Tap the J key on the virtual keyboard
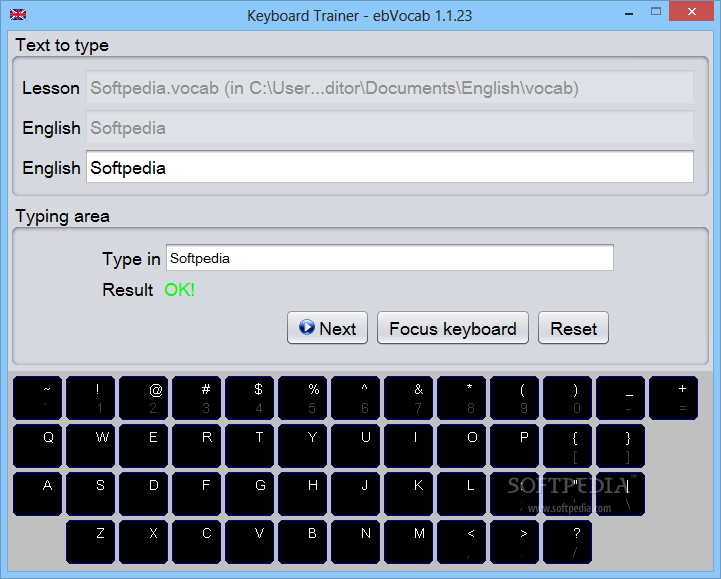The width and height of the screenshot is (721, 579). 355,494
